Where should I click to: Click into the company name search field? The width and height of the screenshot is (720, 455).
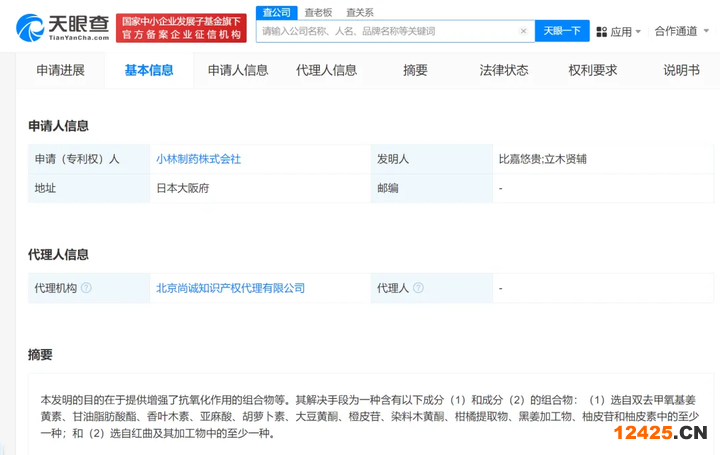click(x=385, y=31)
